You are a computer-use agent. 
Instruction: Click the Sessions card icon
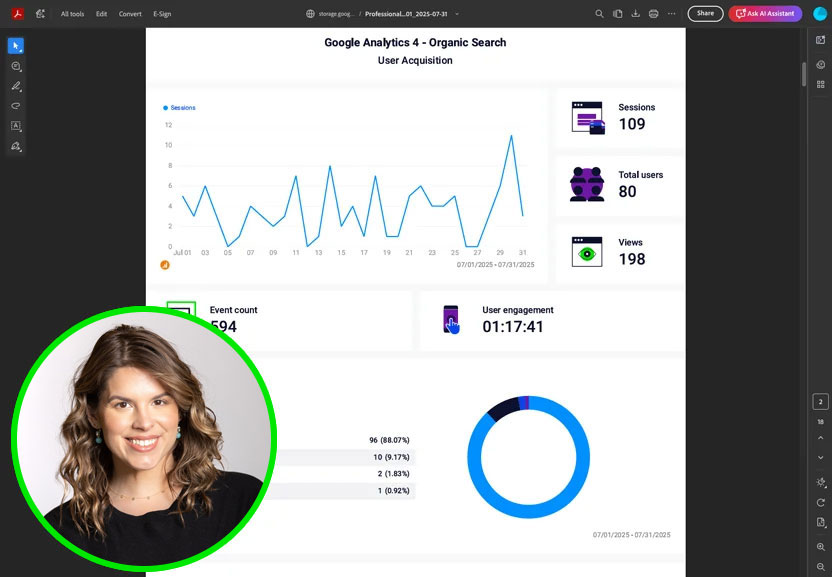point(588,117)
